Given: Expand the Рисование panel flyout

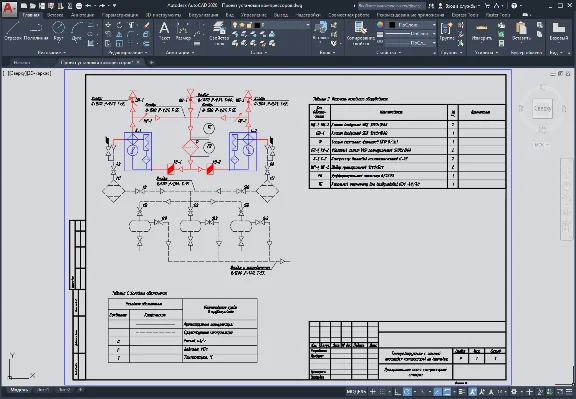Looking at the screenshot, I should 52,53.
